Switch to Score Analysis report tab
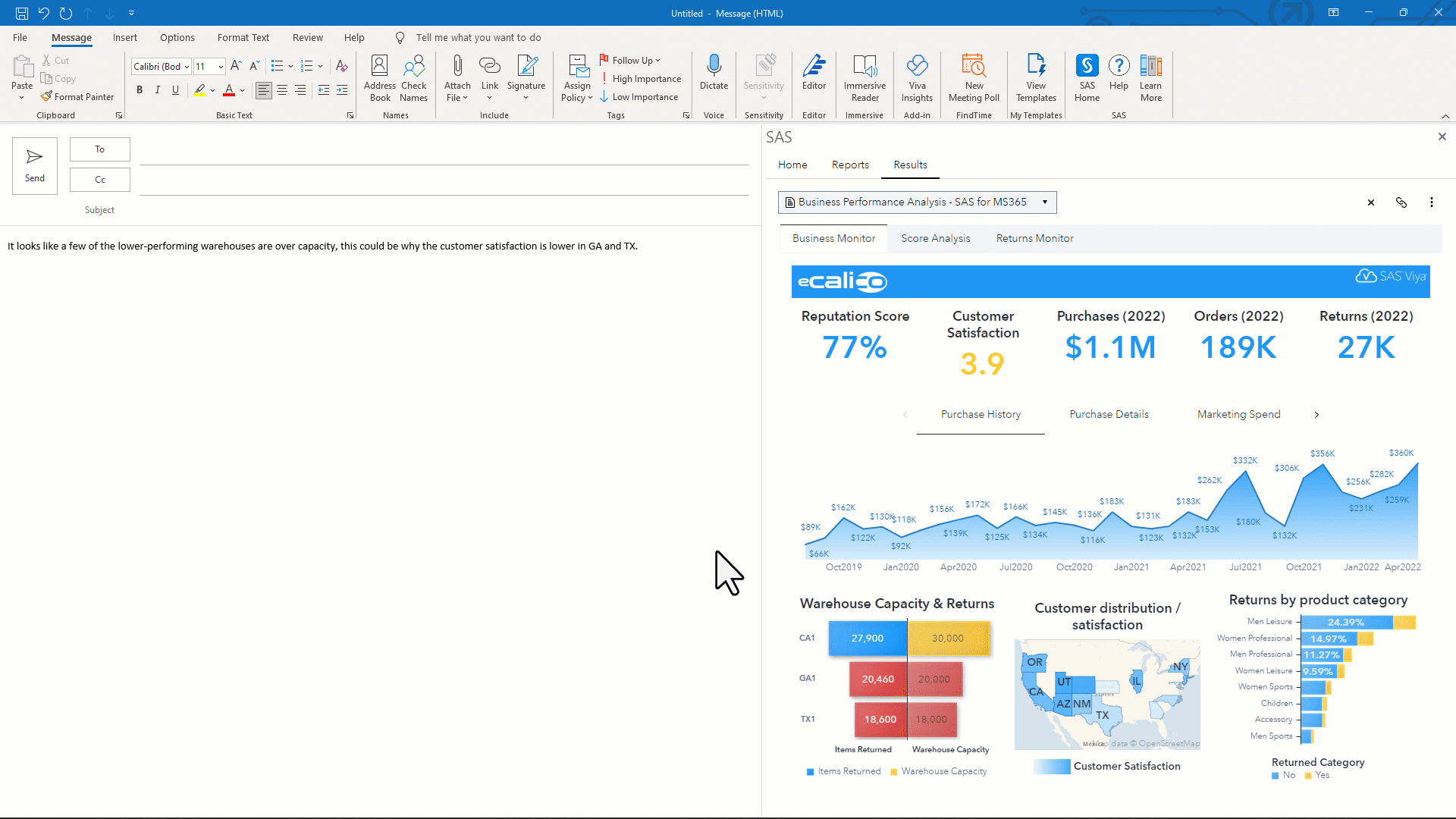The image size is (1456, 819). tap(935, 238)
